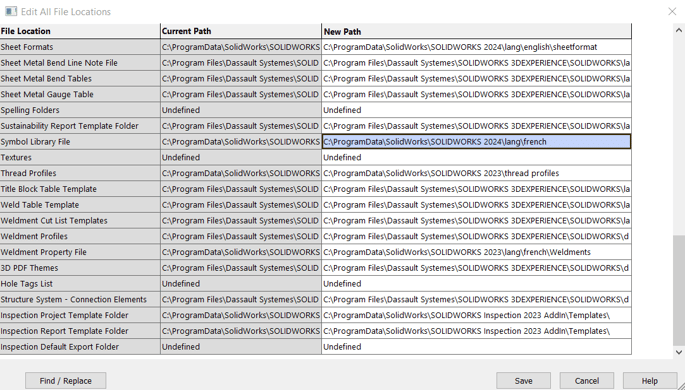Click the Current Path cell for Symbol Library File
The image size is (685, 390).
click(241, 142)
